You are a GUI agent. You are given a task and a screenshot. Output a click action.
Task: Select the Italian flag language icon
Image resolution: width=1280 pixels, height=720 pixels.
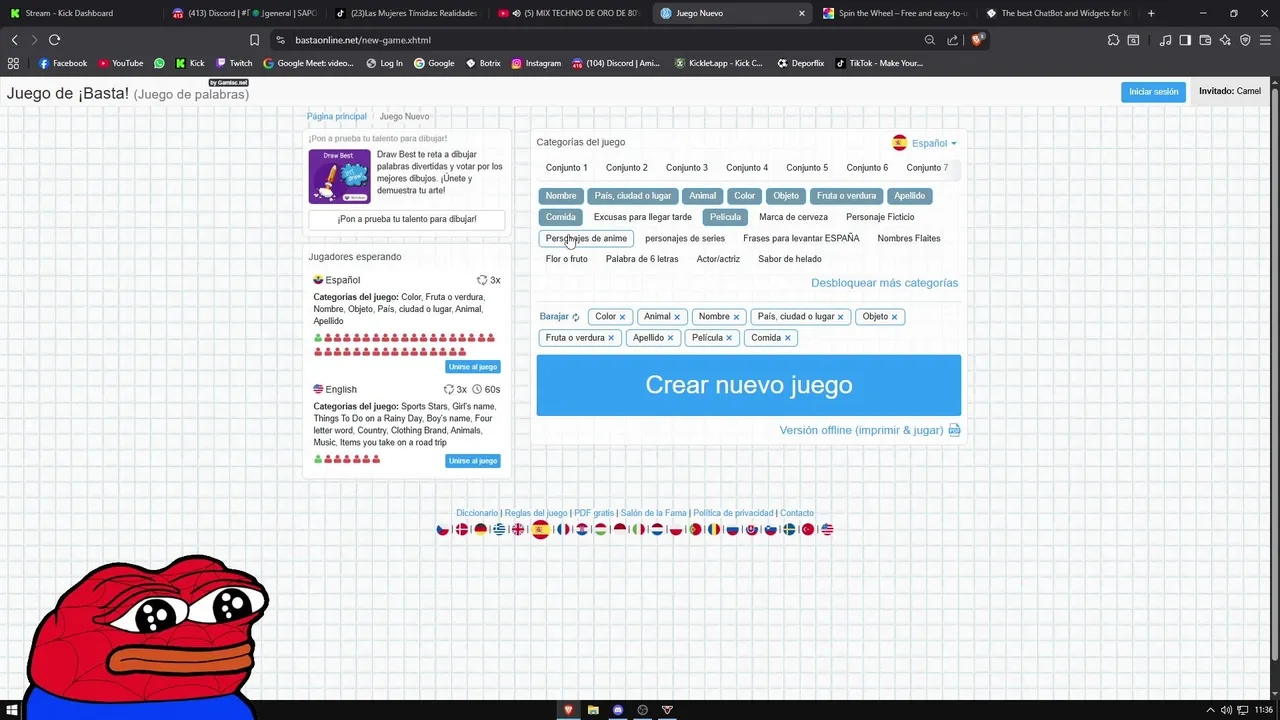[639, 530]
